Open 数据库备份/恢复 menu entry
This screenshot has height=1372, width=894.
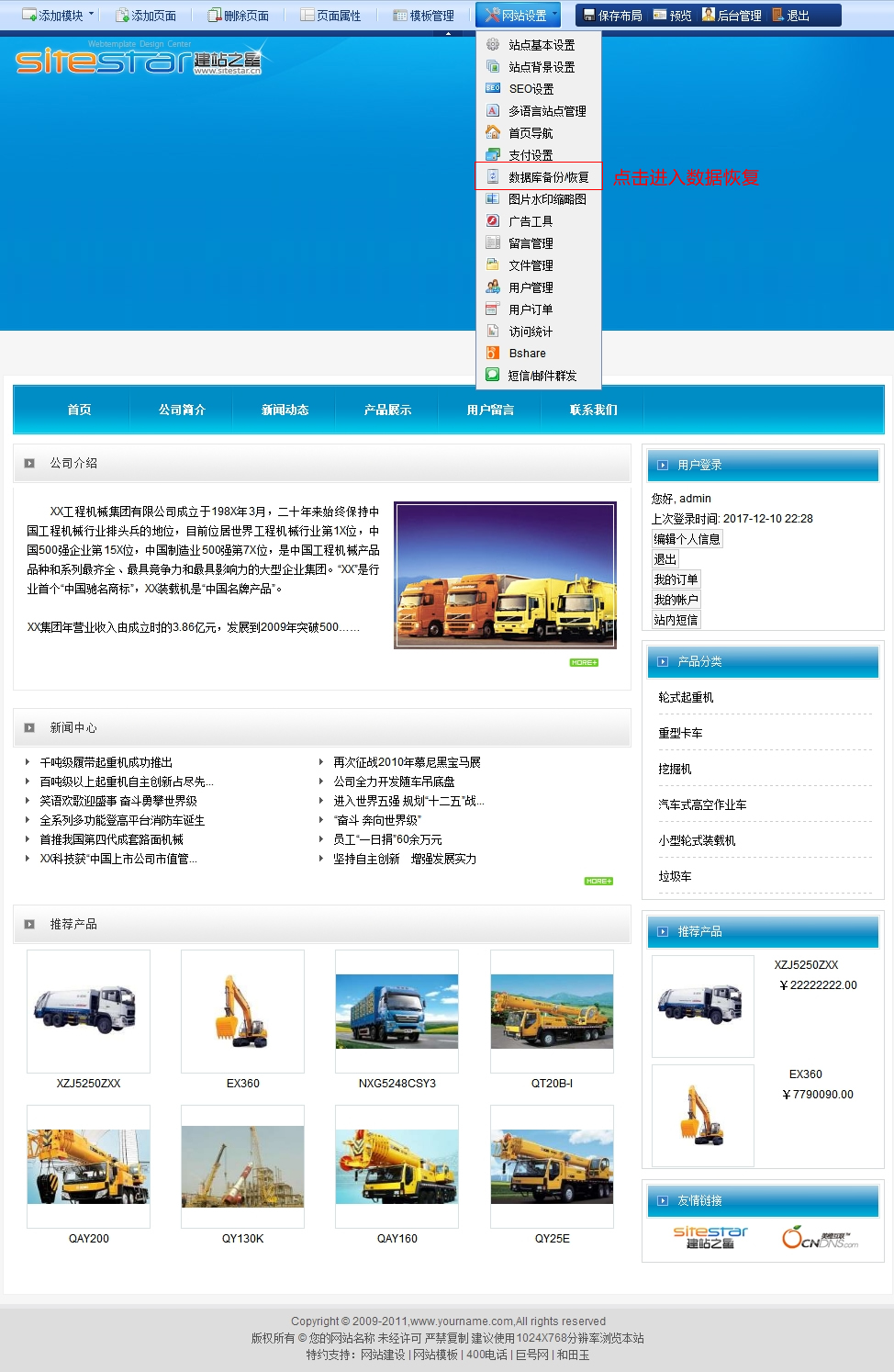pos(548,177)
